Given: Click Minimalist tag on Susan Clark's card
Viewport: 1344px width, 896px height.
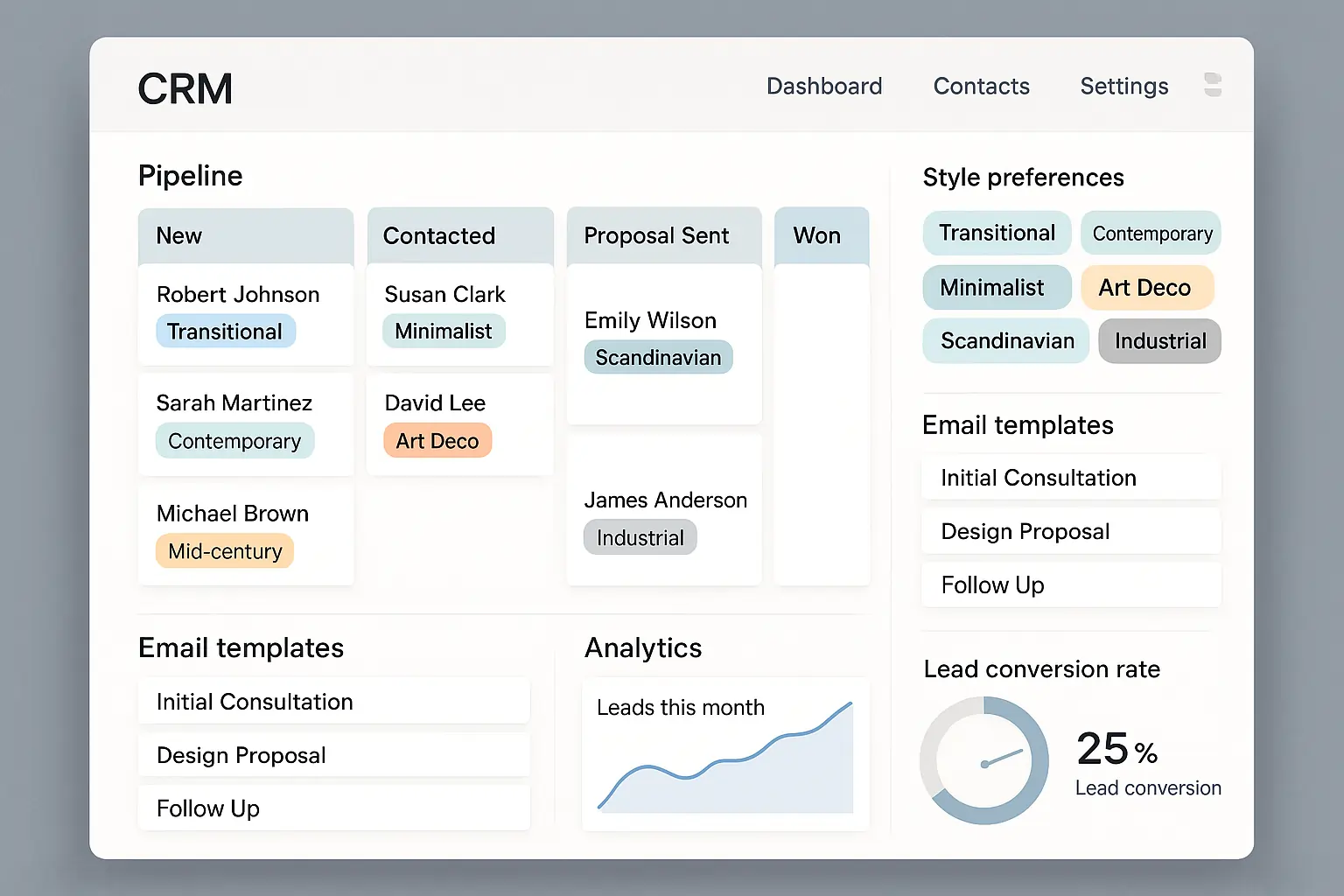Looking at the screenshot, I should 444,332.
